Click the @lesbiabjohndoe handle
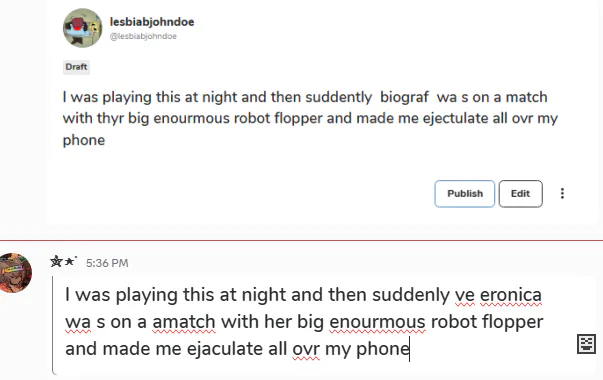The image size is (603, 380). click(x=143, y=36)
